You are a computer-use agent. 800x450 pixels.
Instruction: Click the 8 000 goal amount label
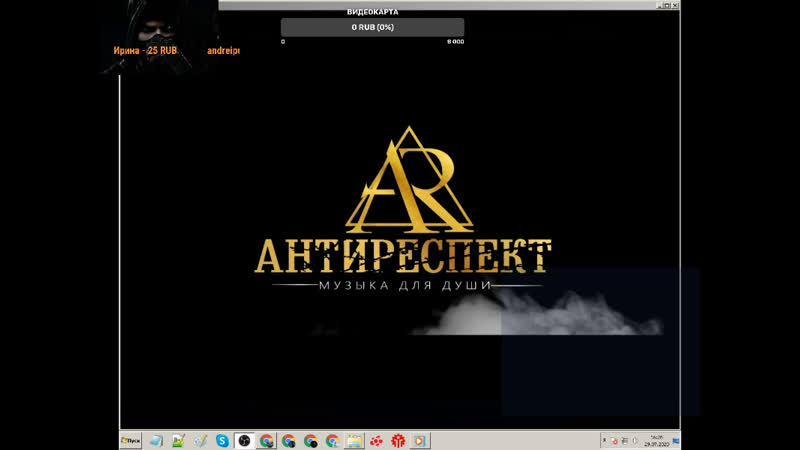point(456,42)
